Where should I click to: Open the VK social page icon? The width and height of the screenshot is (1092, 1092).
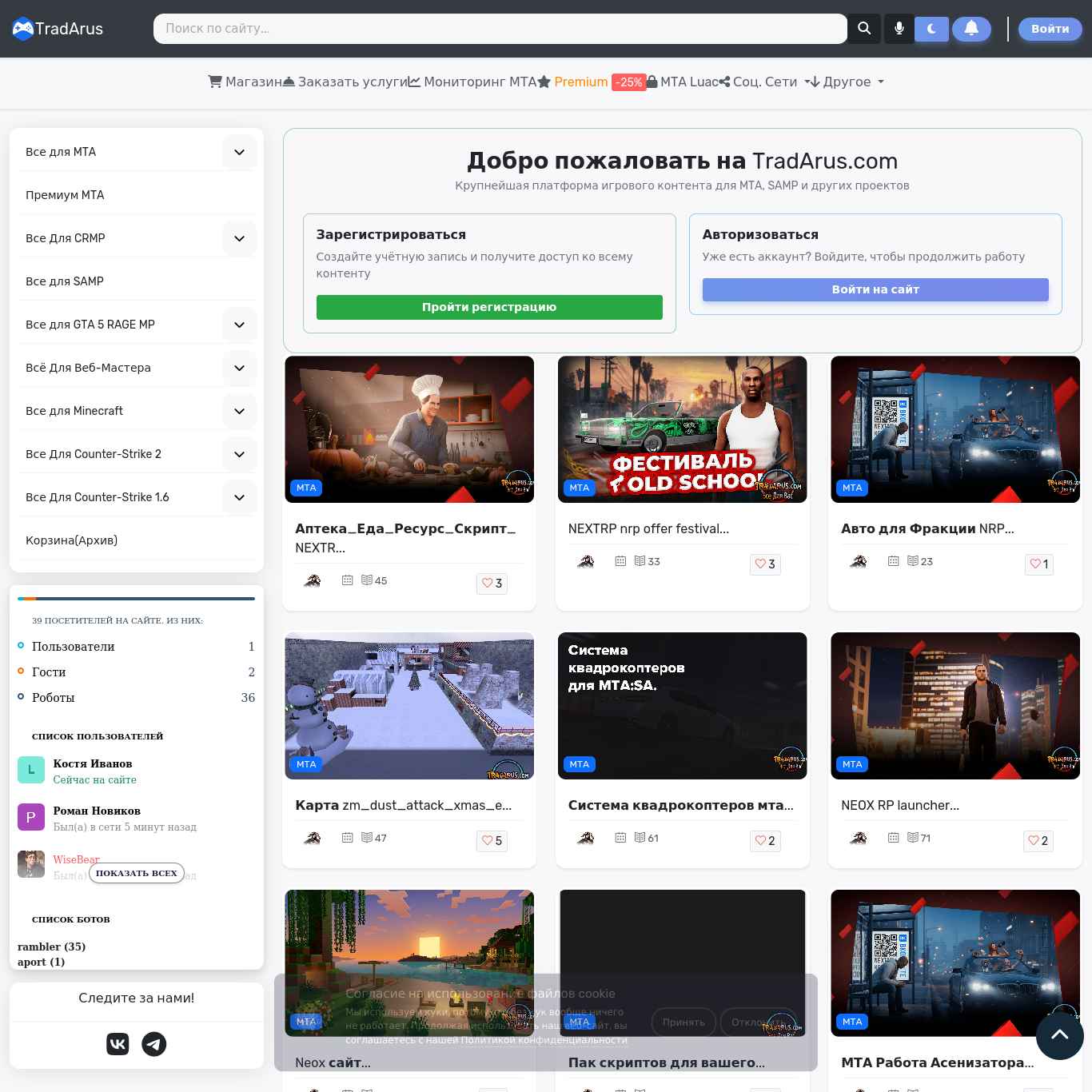pyautogui.click(x=118, y=1044)
